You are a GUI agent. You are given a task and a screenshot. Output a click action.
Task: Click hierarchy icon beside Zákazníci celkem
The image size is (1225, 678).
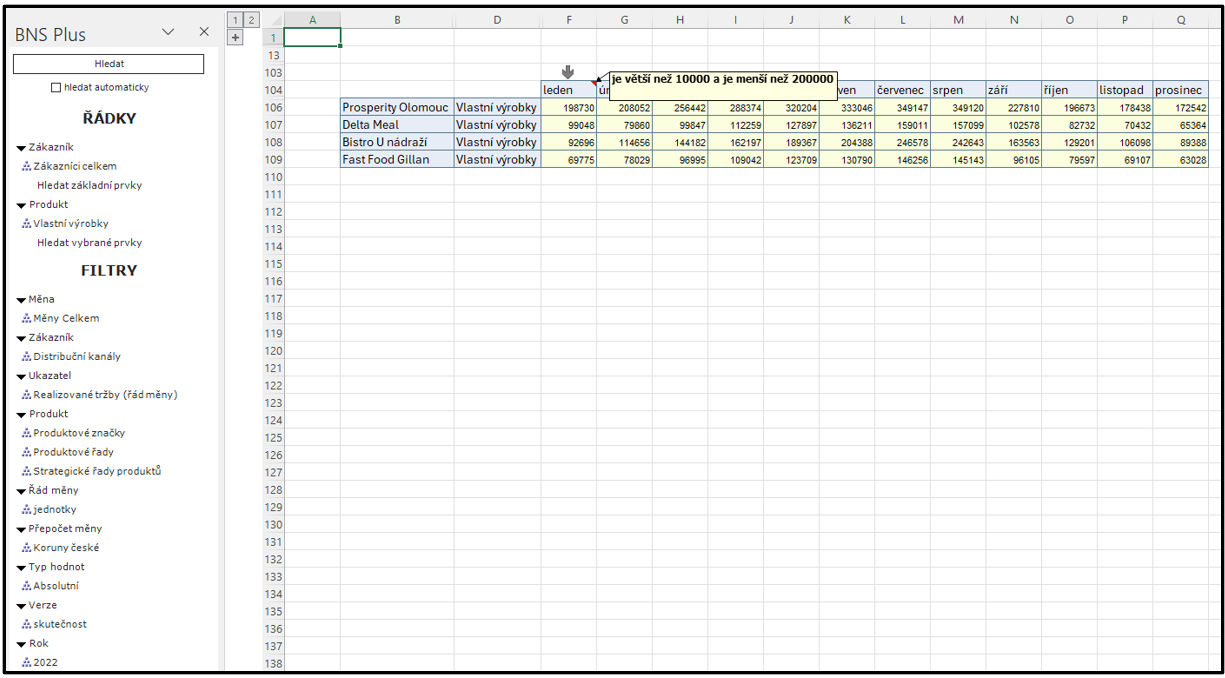pyautogui.click(x=26, y=167)
